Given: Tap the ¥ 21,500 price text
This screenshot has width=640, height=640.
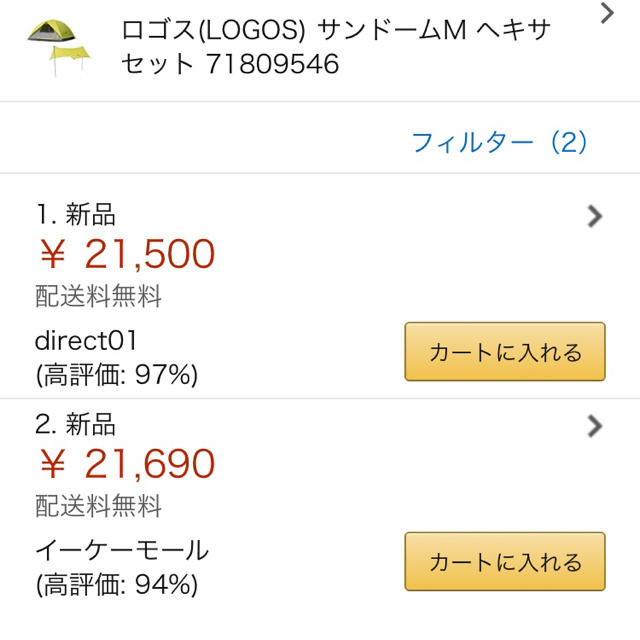Looking at the screenshot, I should pos(127,254).
